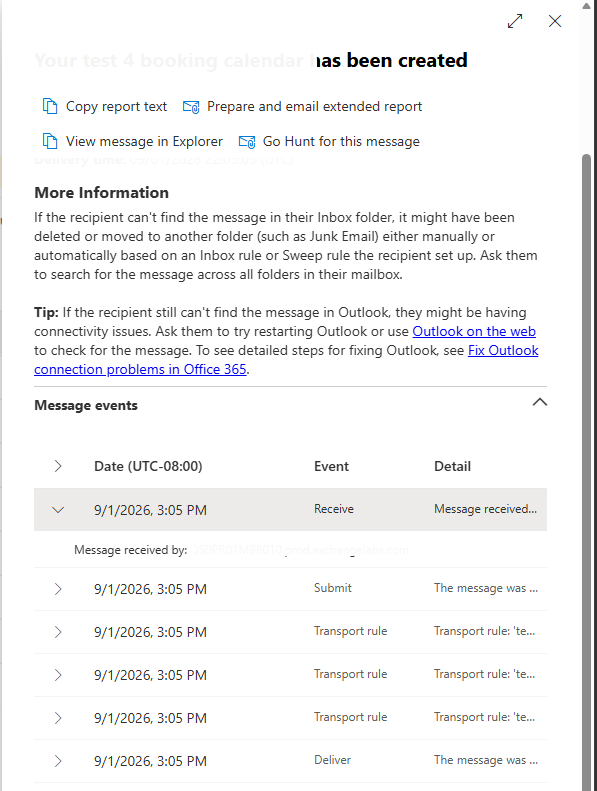
Task: Sort by the Date (UTC-08:00) column header
Action: 148,466
